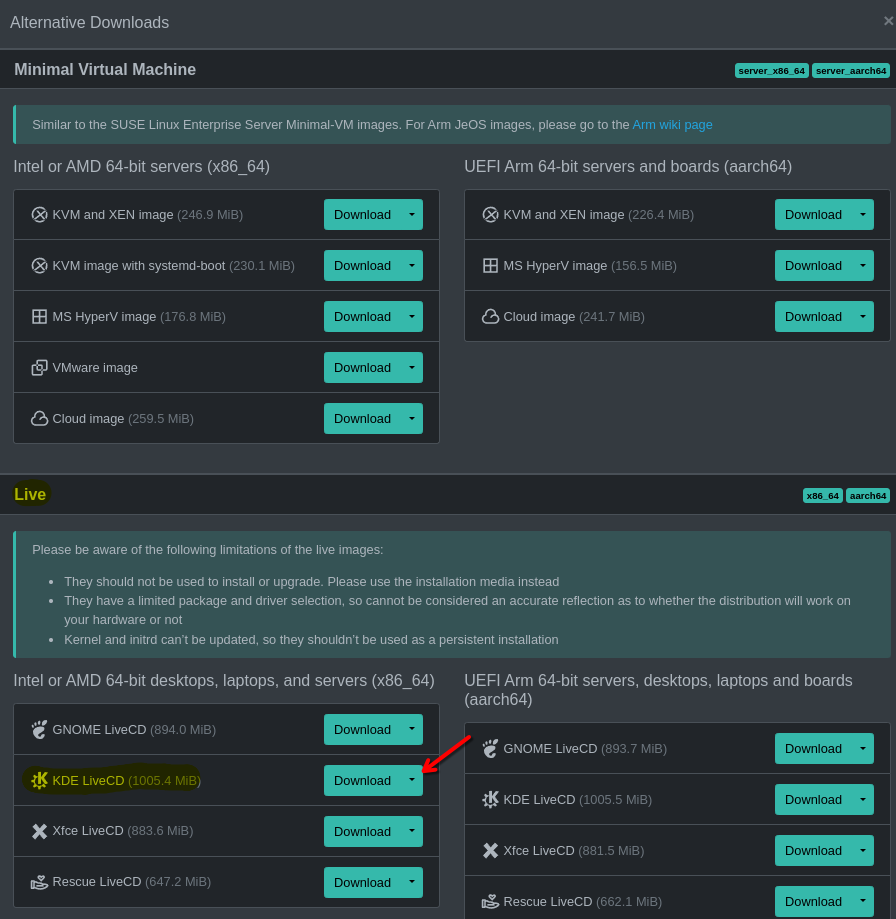Click the Live section heading
The image size is (896, 919).
[30, 494]
